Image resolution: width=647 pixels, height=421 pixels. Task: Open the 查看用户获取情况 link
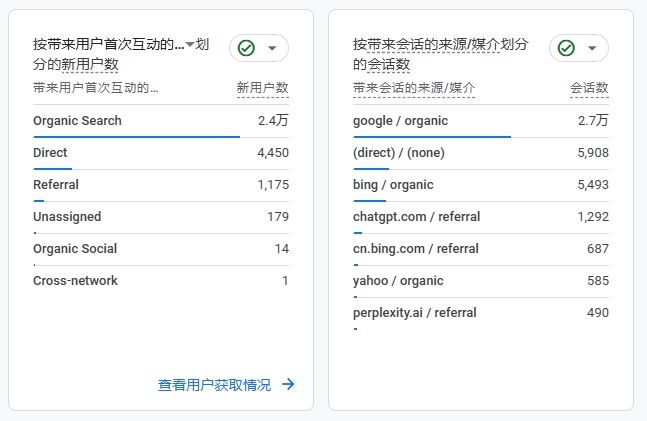[215, 385]
